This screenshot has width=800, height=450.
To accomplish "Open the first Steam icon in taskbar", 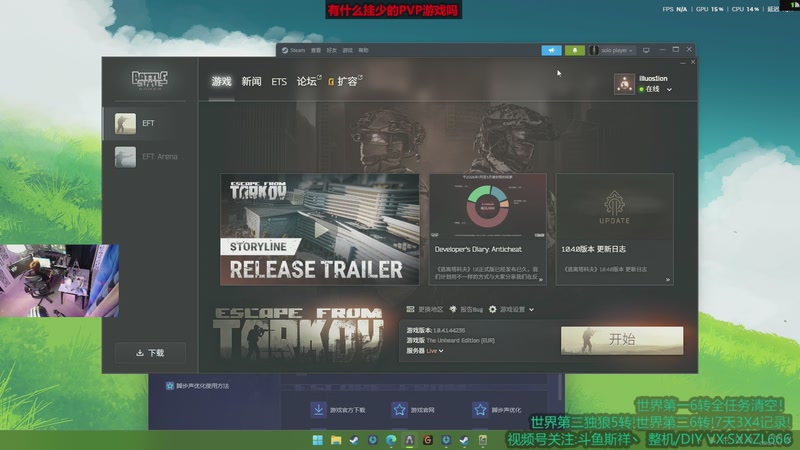I will point(354,440).
